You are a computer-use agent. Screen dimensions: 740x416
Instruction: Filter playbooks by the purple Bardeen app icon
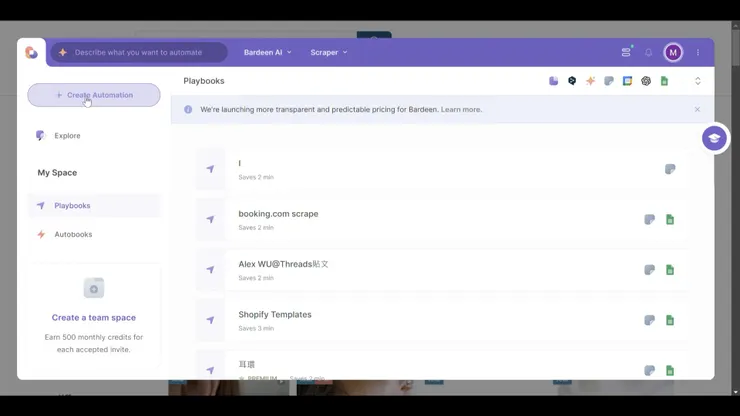[x=554, y=81]
